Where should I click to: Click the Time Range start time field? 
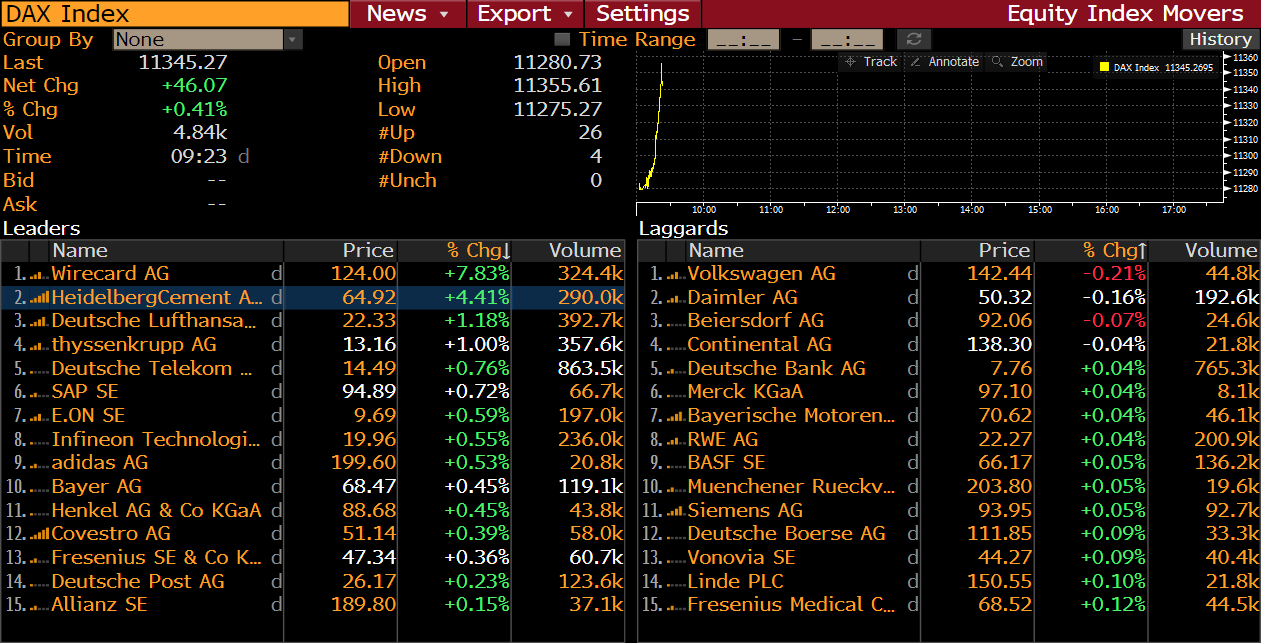click(743, 40)
